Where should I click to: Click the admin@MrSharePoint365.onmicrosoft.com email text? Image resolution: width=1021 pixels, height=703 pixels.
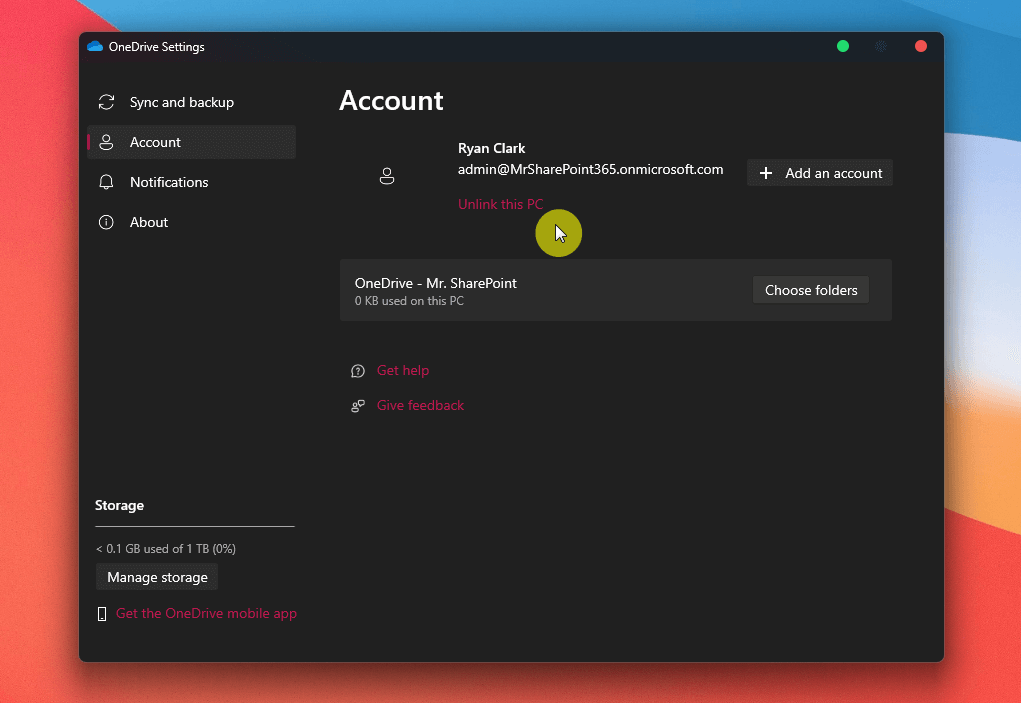(591, 169)
